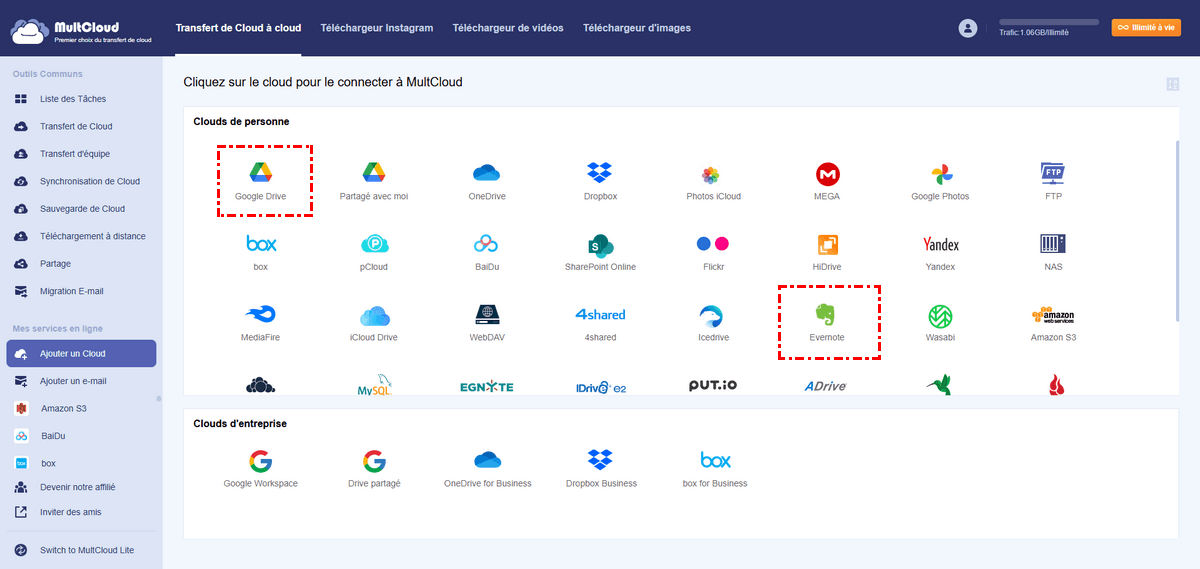Connect Google Photos service
Viewport: 1200px width, 569px height.
940,181
